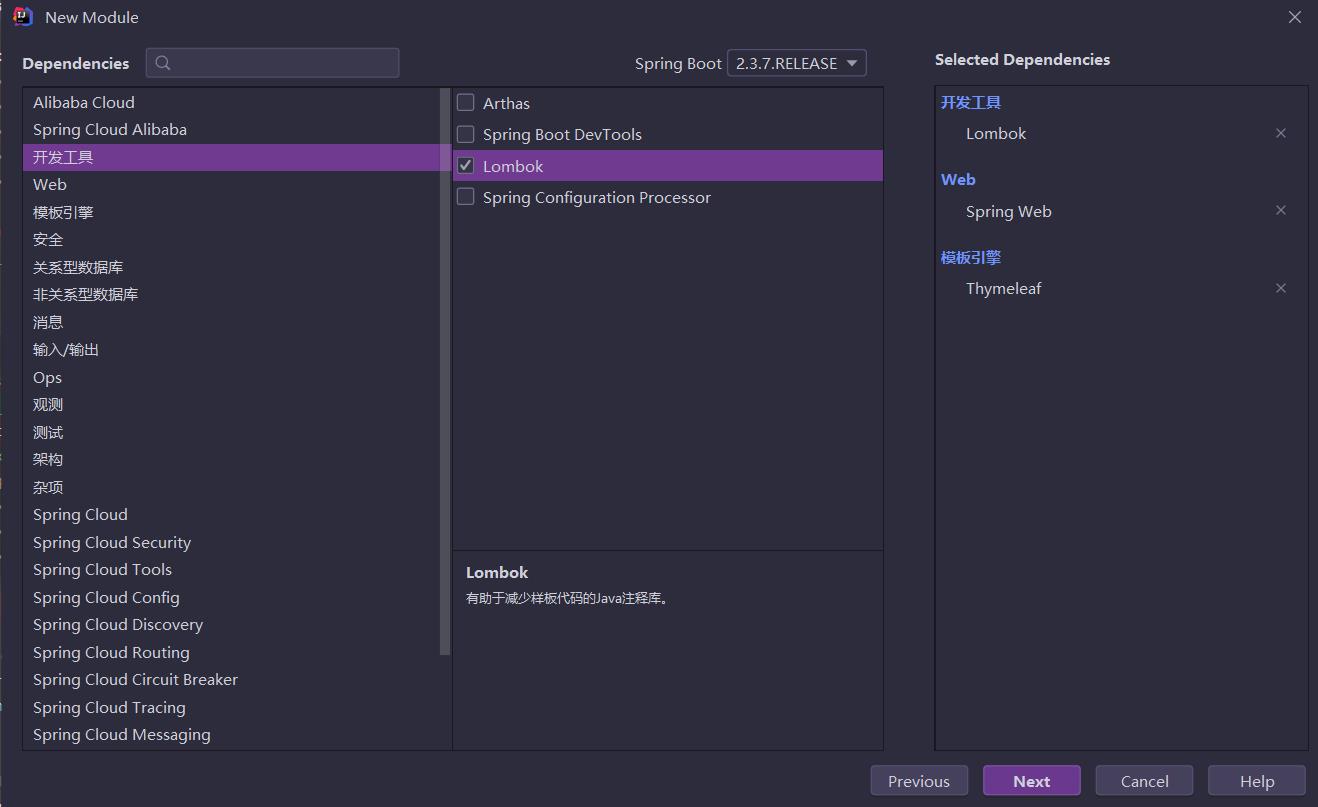Click the category list vertical scrollbar
The width and height of the screenshot is (1318, 807).
coord(446,372)
